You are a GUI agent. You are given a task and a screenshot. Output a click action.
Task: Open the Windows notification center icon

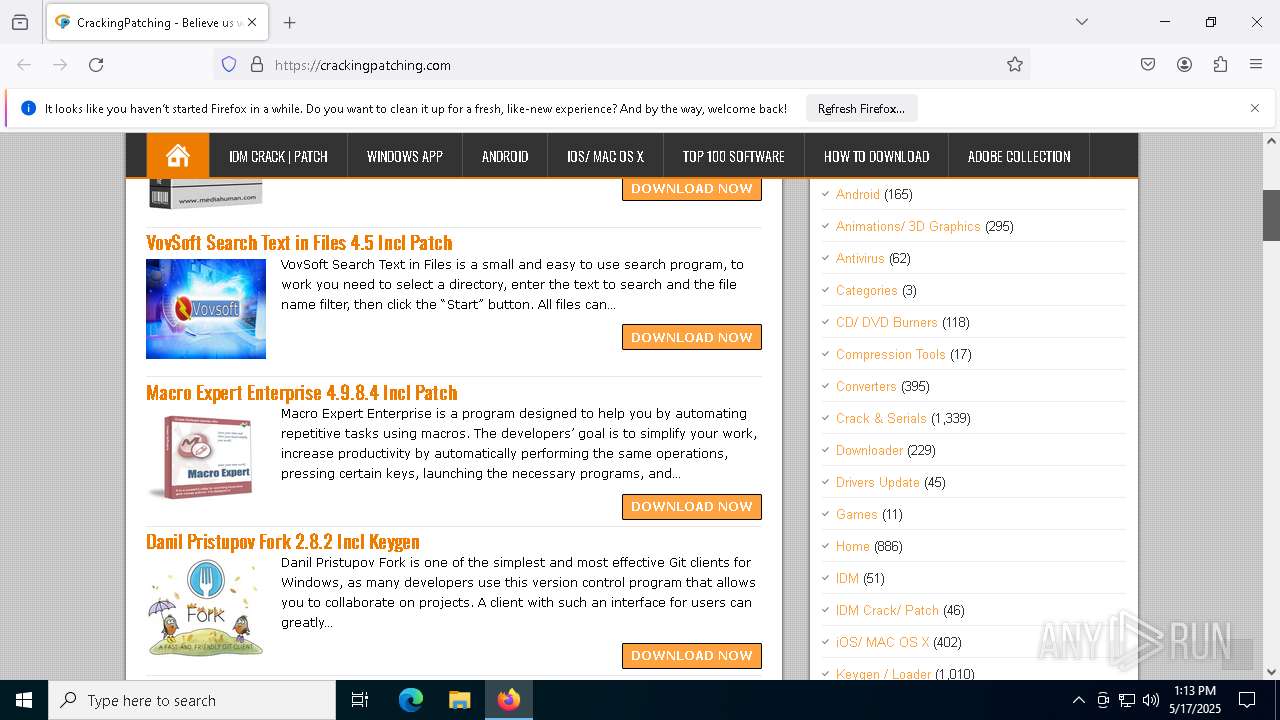coord(1247,700)
